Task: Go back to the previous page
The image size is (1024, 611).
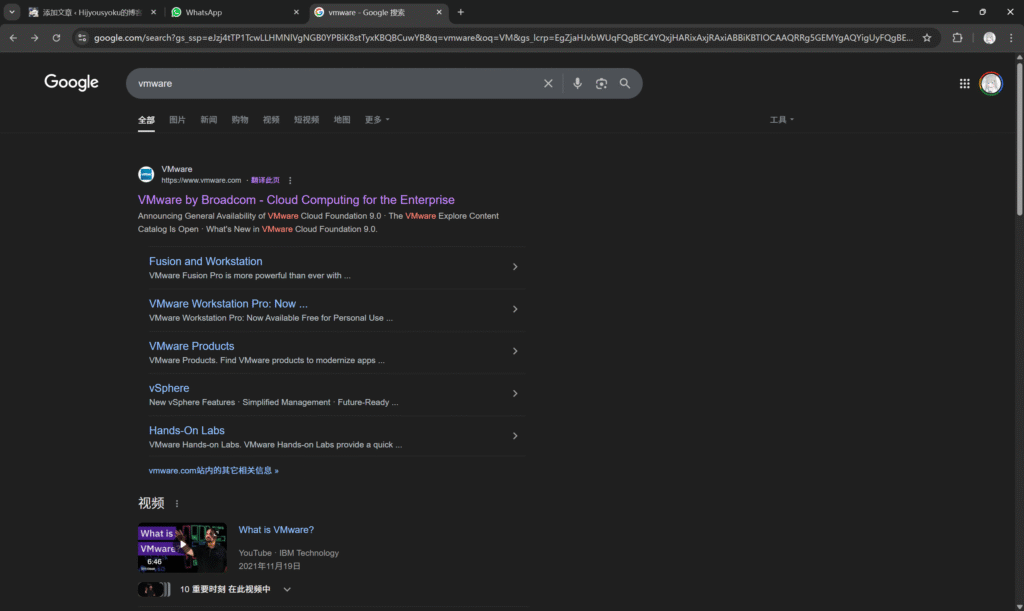Action: tap(13, 38)
